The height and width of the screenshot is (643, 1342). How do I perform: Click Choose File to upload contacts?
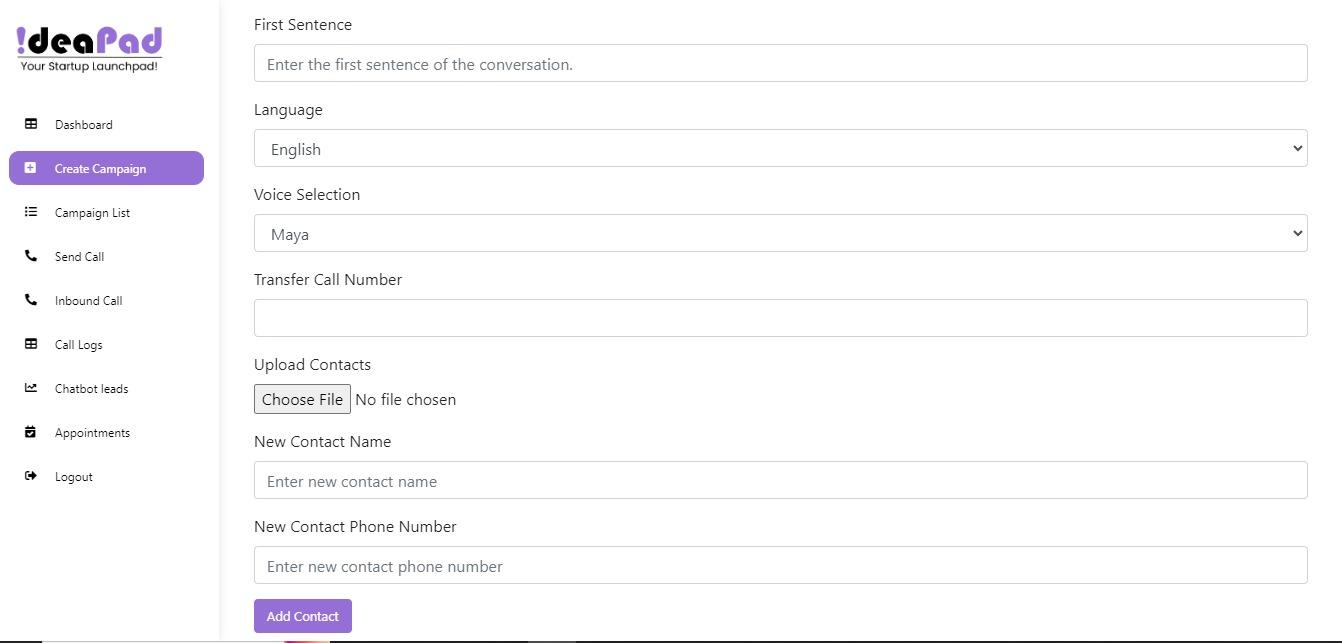(x=302, y=399)
